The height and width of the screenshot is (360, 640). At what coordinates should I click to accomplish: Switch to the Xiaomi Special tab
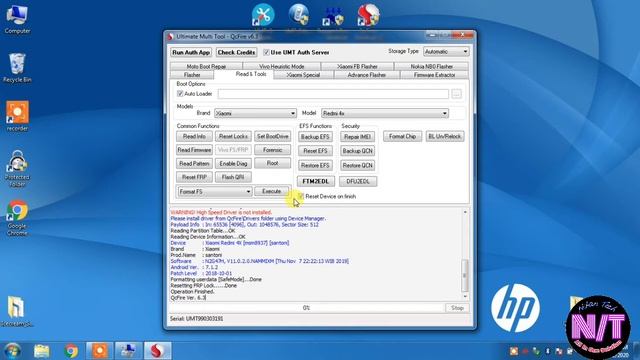pos(303,75)
